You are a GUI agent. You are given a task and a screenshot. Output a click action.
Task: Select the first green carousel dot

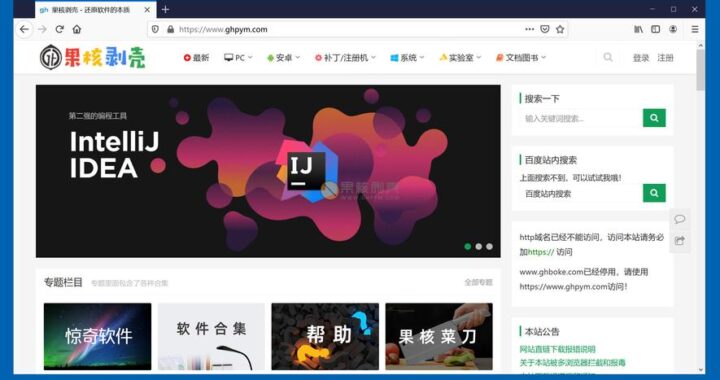(x=467, y=246)
